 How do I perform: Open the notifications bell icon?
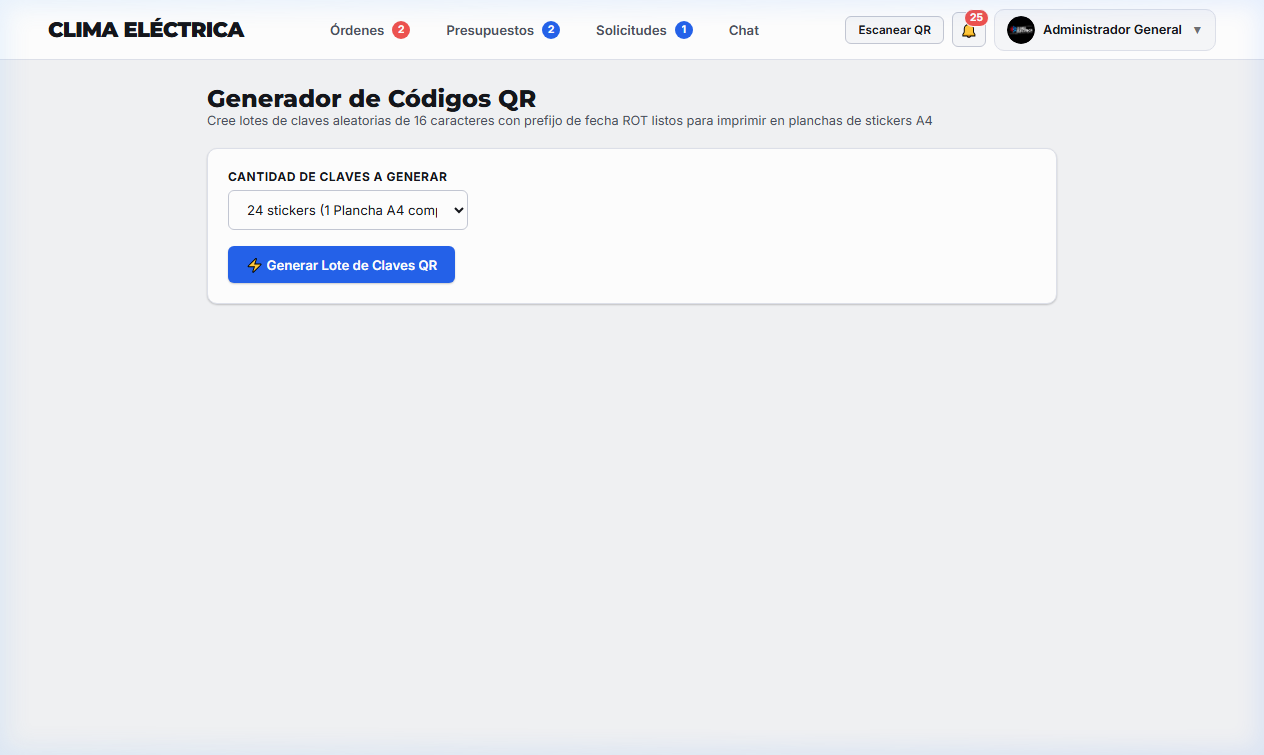968,30
